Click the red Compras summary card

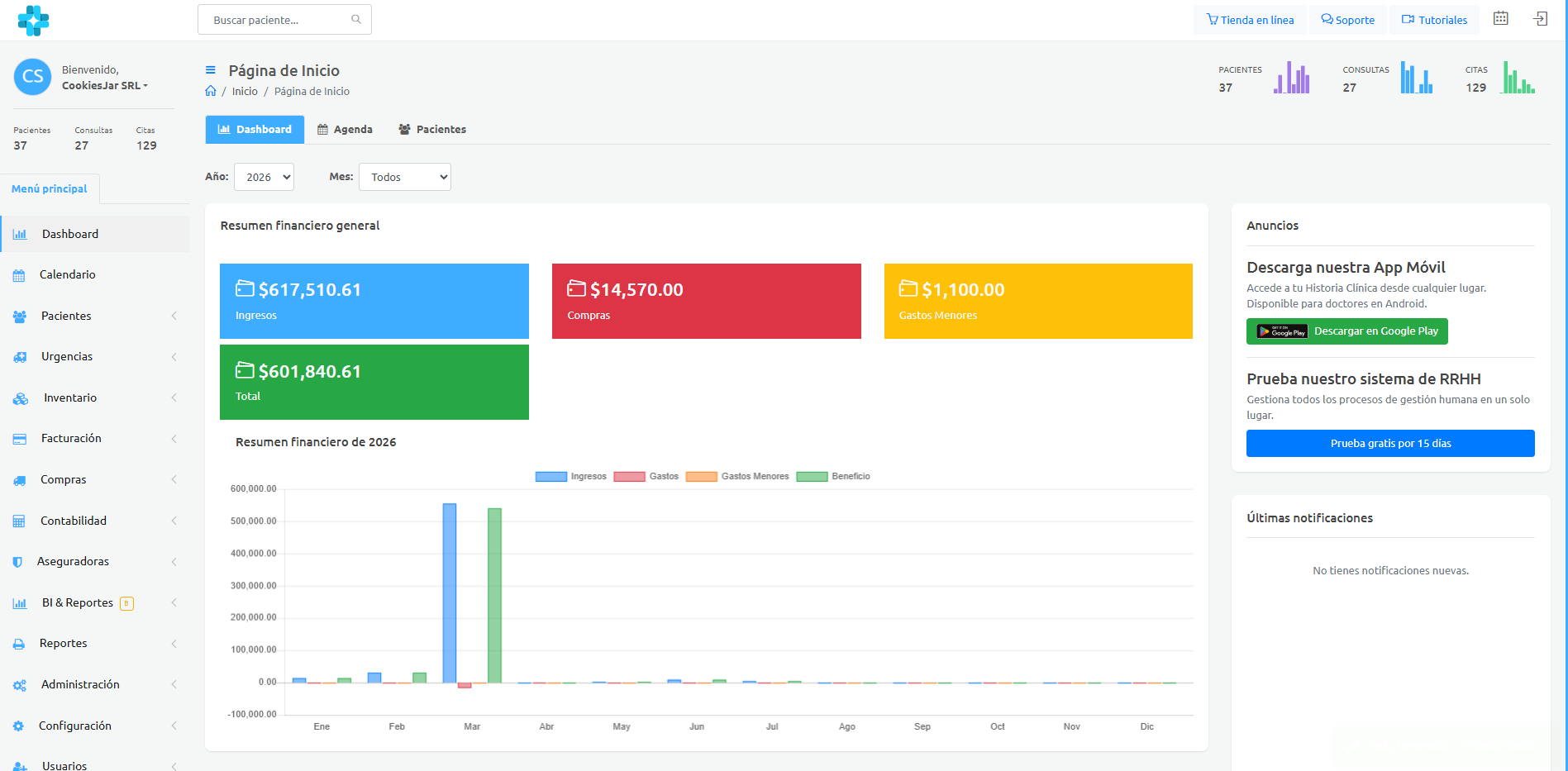pyautogui.click(x=707, y=301)
